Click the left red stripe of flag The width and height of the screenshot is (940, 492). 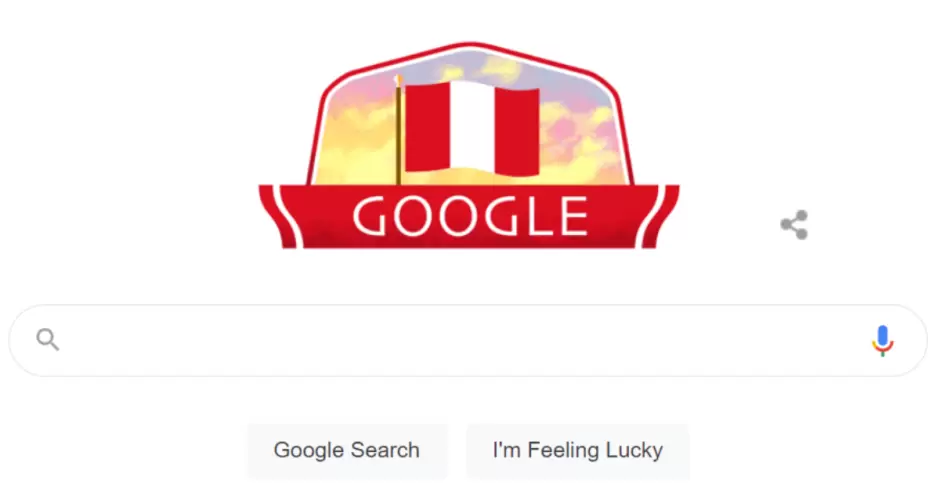427,127
